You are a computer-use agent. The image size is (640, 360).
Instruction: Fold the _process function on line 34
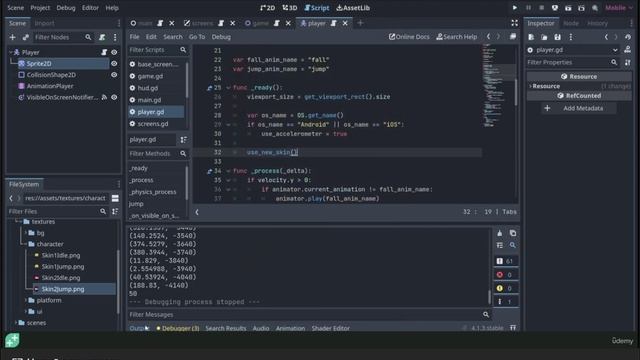228,171
